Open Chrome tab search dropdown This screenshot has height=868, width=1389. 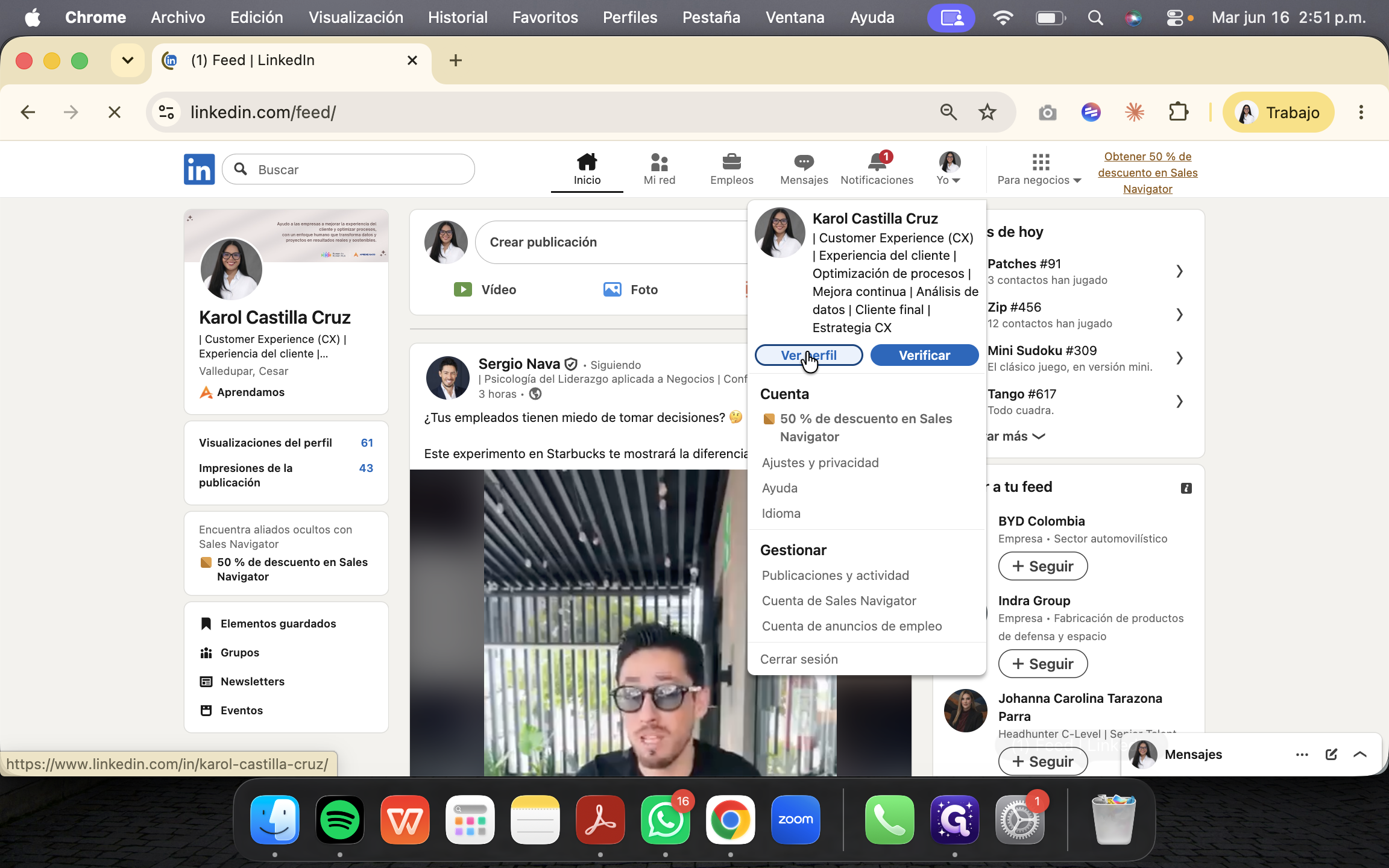tap(127, 60)
